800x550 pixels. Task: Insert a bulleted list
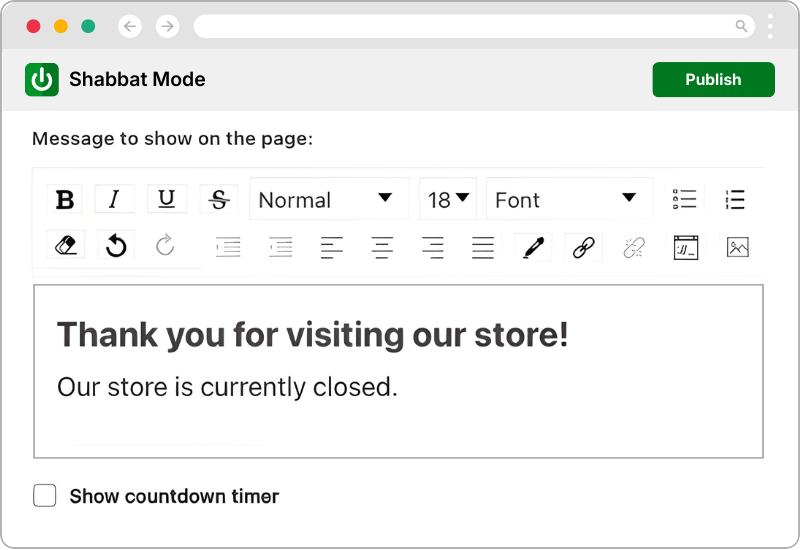coord(684,199)
